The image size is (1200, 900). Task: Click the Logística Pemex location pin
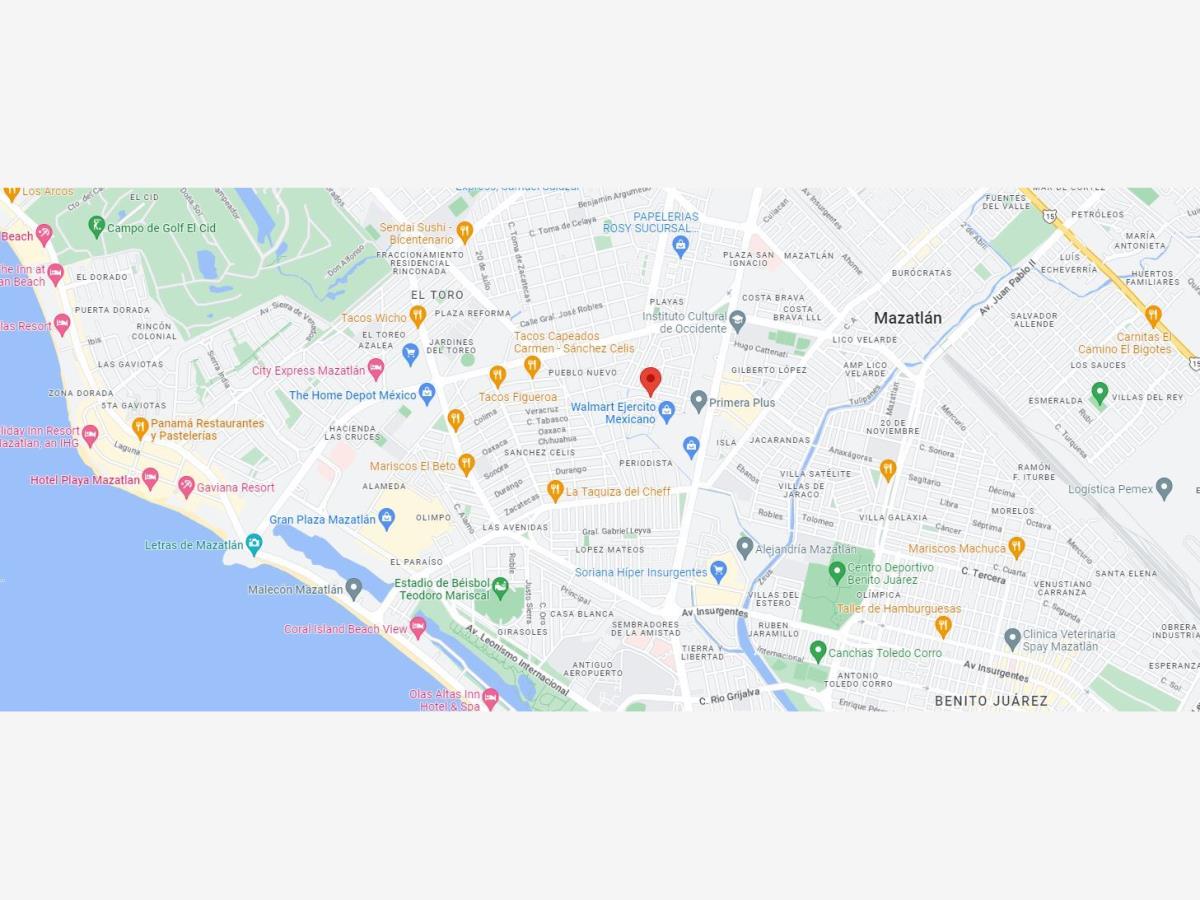[1164, 488]
